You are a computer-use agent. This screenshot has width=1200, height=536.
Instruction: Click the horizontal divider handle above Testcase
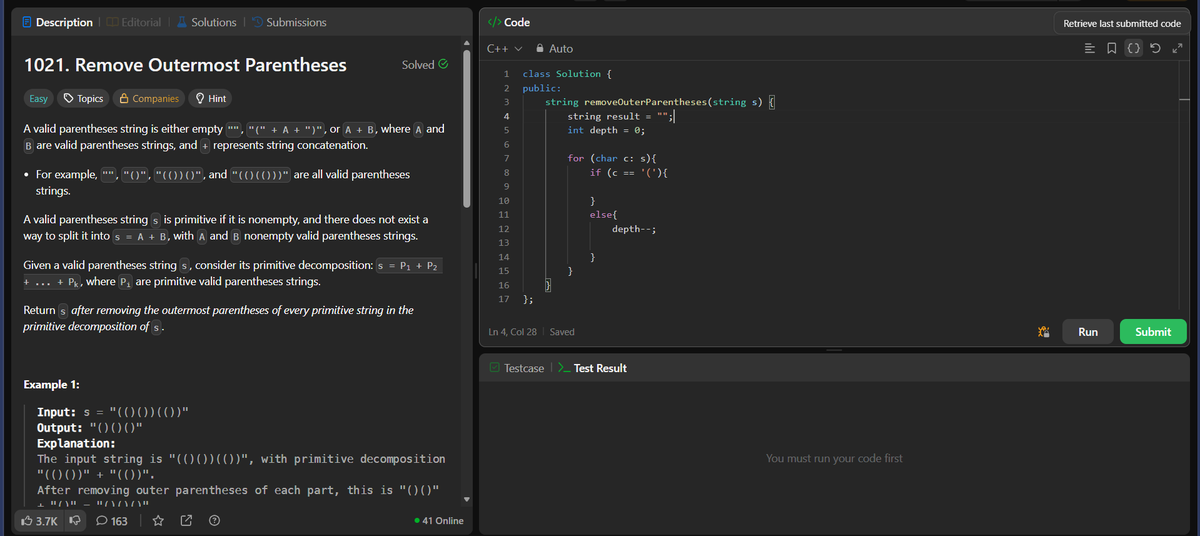(834, 350)
